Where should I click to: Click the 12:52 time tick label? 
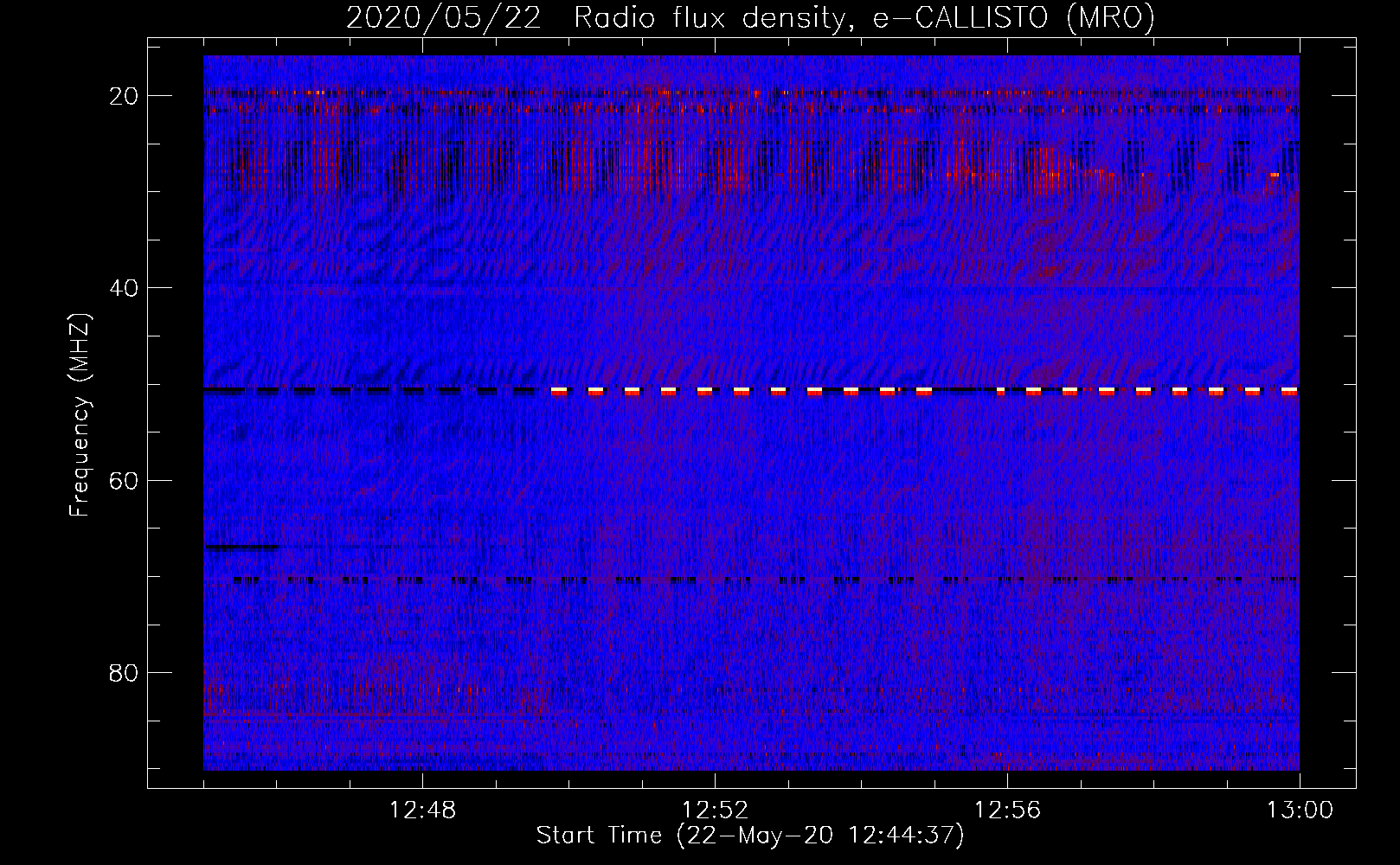[x=715, y=811]
